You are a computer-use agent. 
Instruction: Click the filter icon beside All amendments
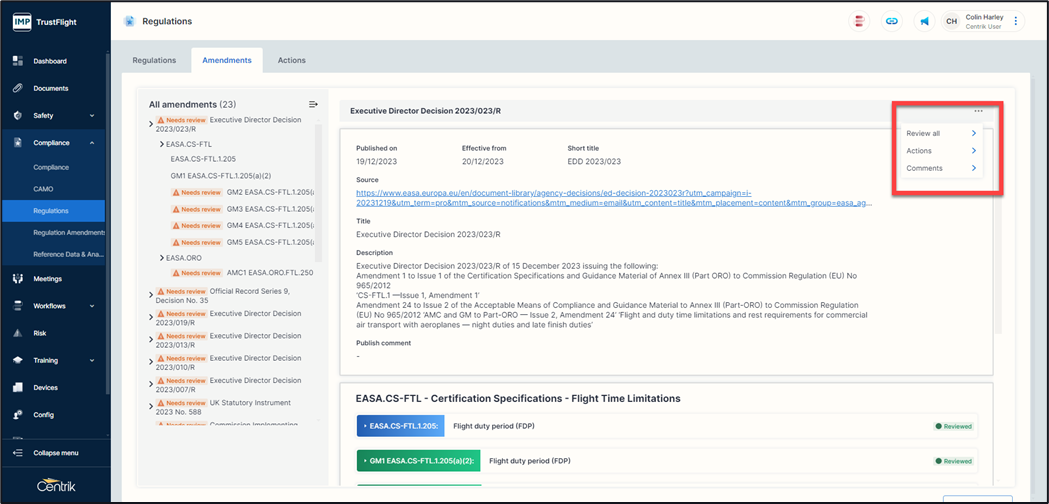coord(313,104)
